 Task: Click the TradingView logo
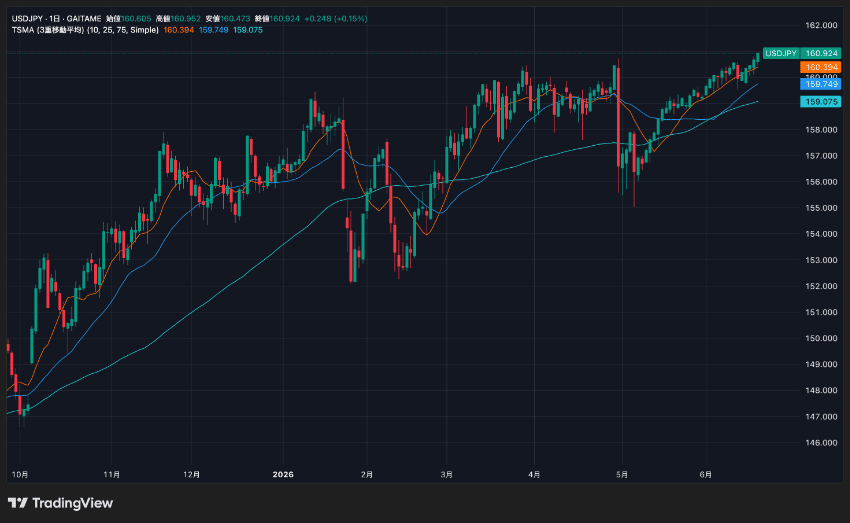point(60,503)
